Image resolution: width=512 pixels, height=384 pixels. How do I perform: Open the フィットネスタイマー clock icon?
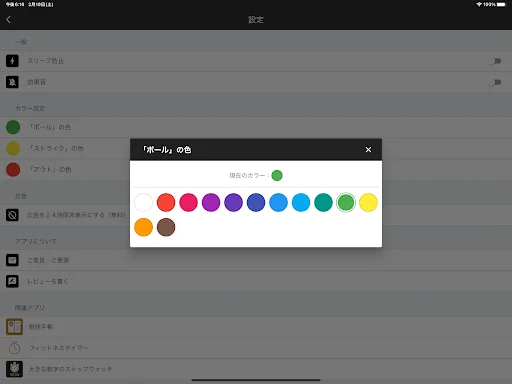click(14, 348)
